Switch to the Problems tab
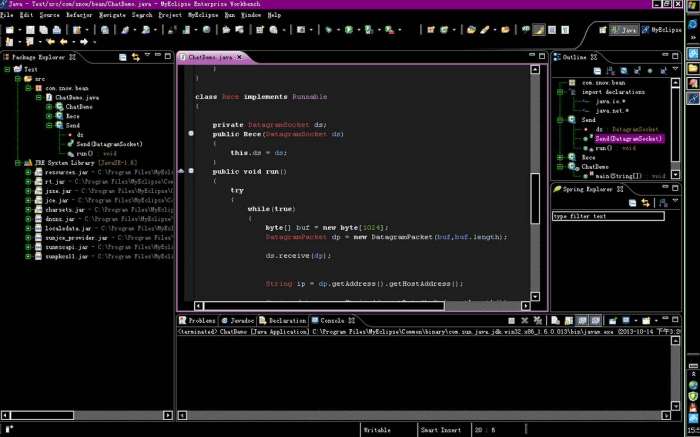 click(199, 320)
